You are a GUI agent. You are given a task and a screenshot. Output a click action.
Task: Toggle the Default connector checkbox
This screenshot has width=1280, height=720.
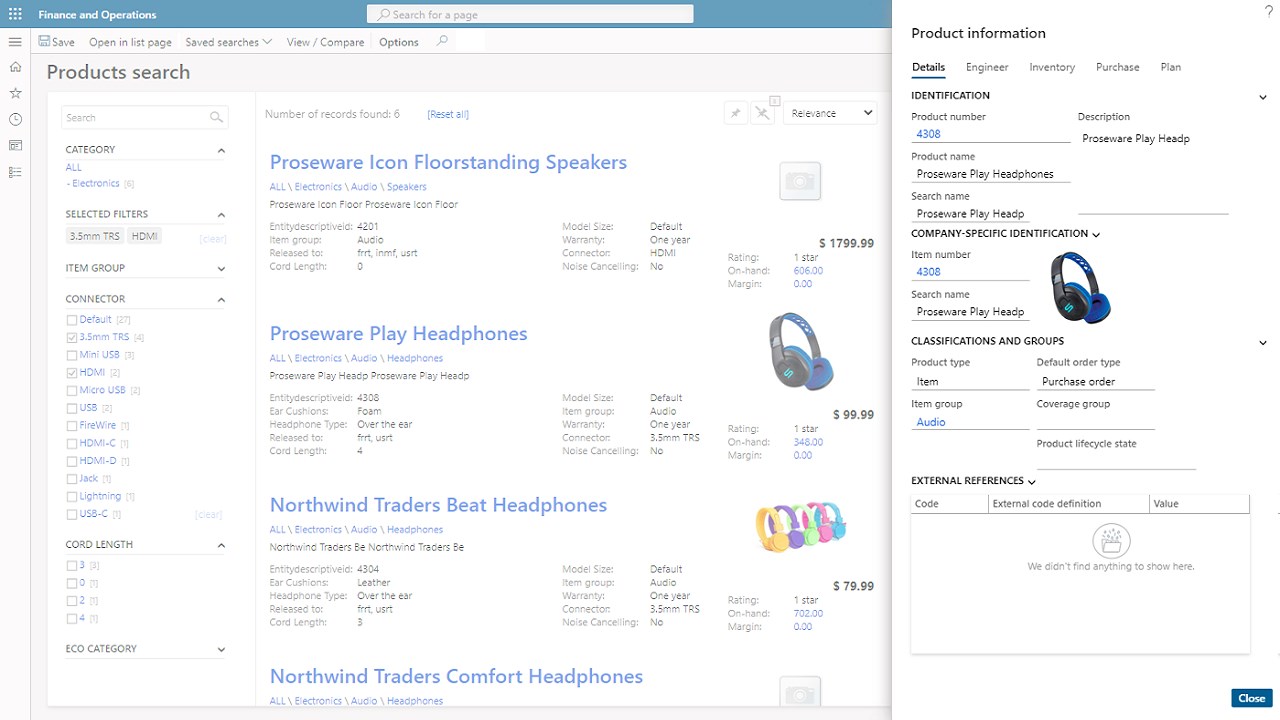pyautogui.click(x=72, y=320)
